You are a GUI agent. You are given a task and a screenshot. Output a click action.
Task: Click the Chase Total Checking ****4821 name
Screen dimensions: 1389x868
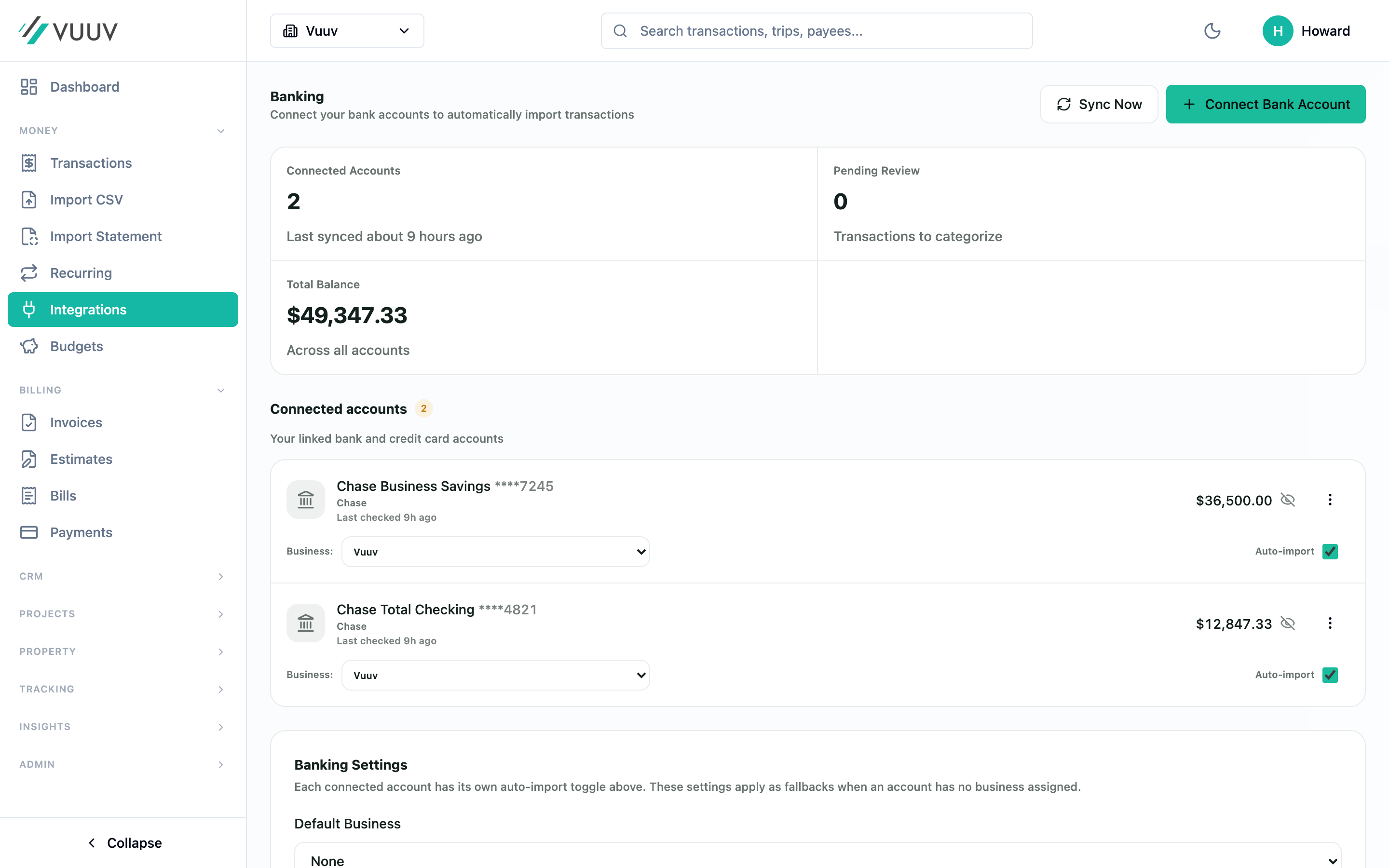tap(437, 610)
